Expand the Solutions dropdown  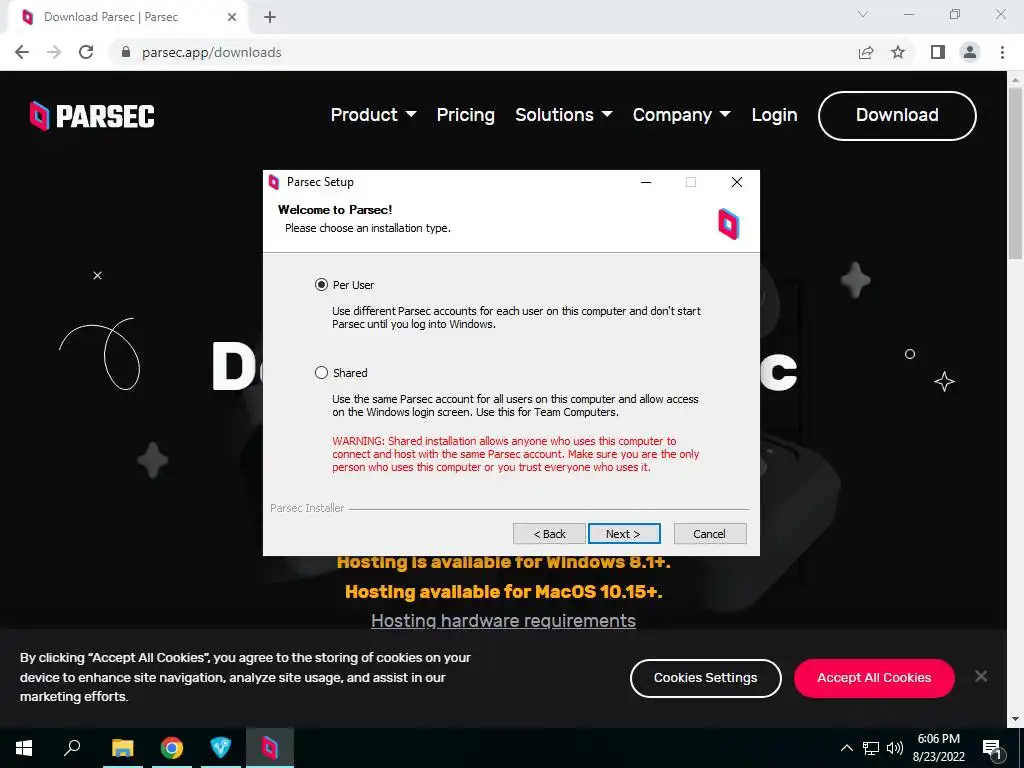coord(564,115)
